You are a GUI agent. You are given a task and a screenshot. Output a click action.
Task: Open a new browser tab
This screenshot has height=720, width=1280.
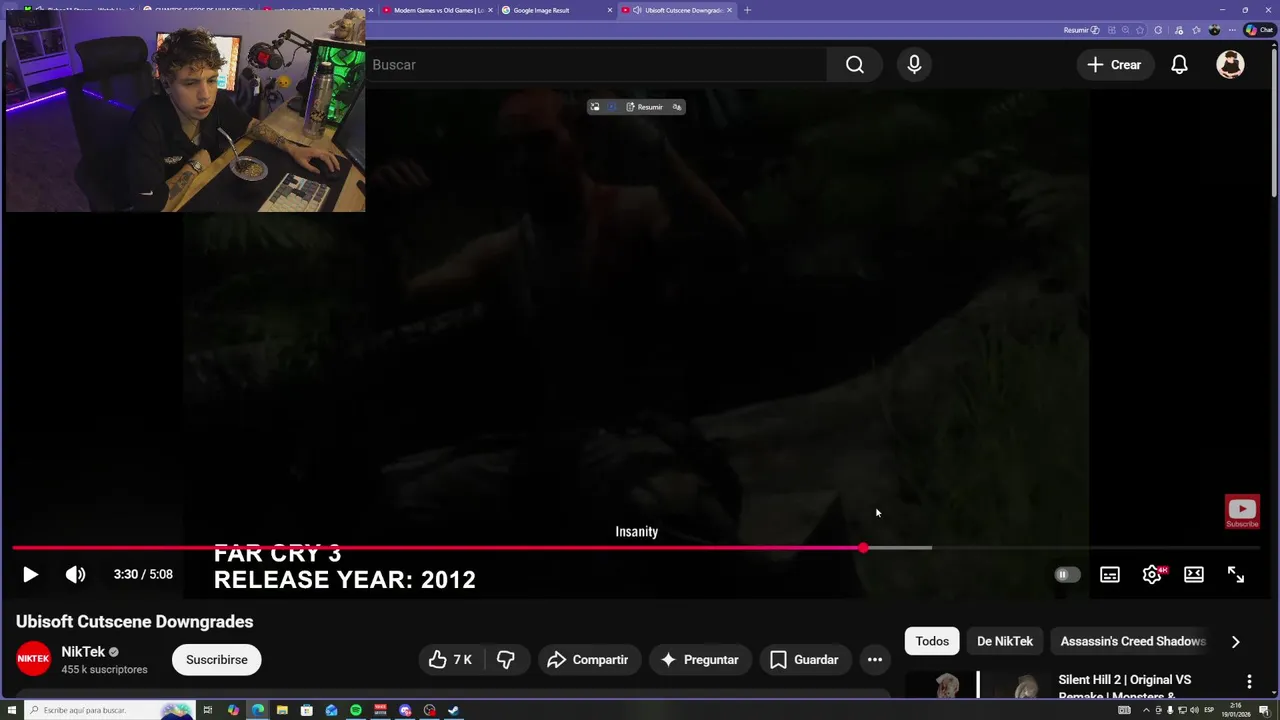point(747,10)
